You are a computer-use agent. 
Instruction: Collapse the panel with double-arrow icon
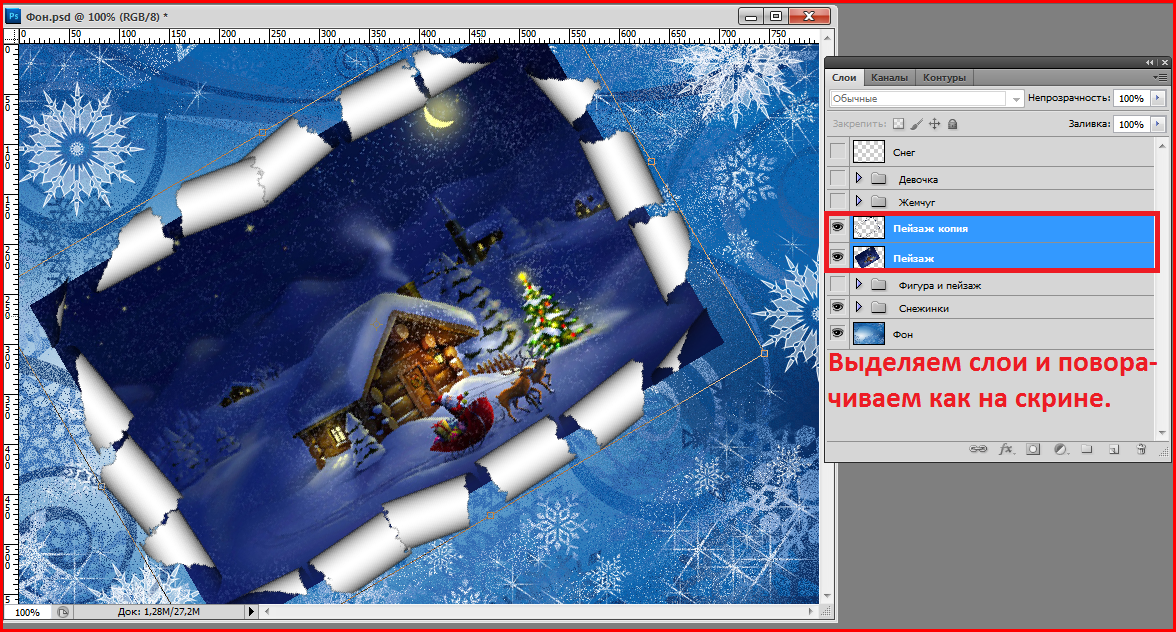point(1150,63)
